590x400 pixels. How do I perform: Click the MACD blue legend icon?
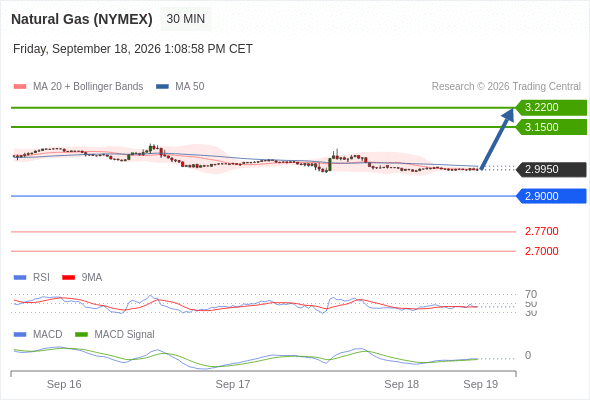pos(20,335)
